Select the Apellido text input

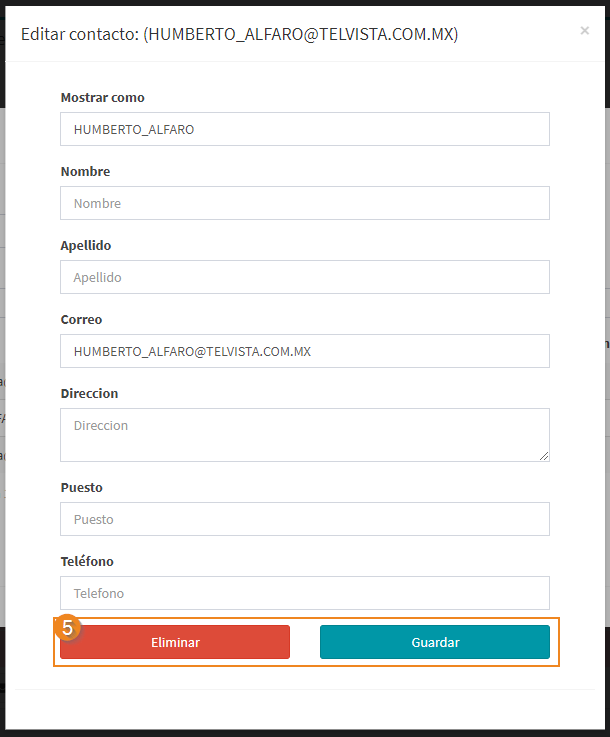coord(305,277)
